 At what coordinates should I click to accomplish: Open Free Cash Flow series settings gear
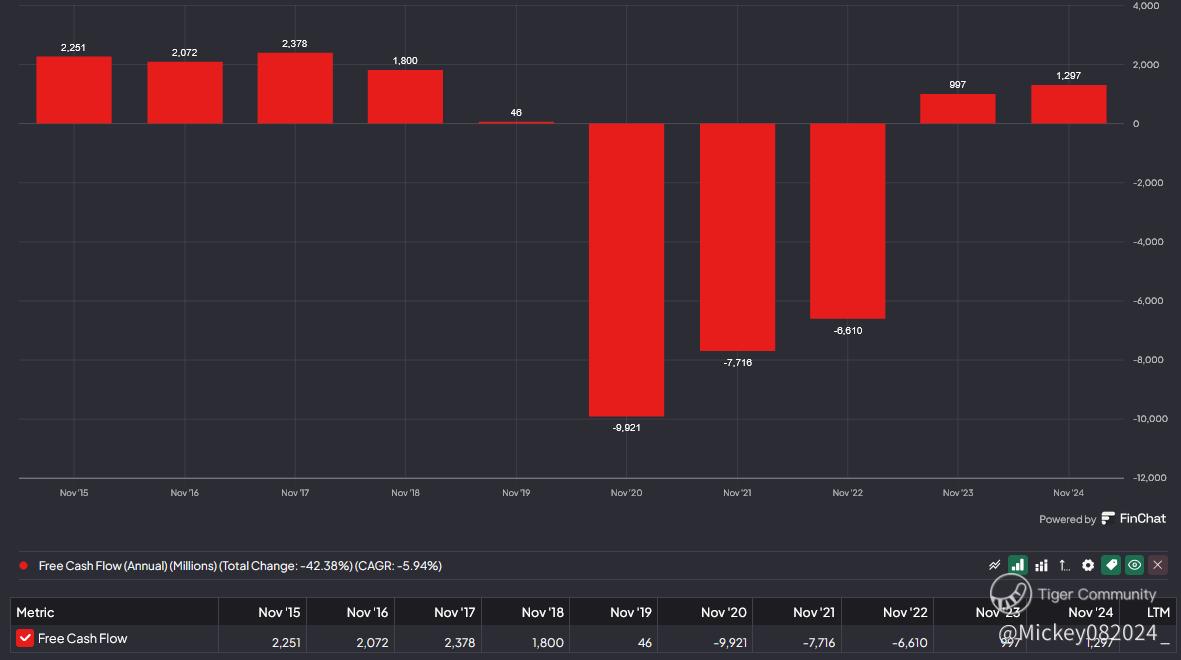tap(1088, 565)
